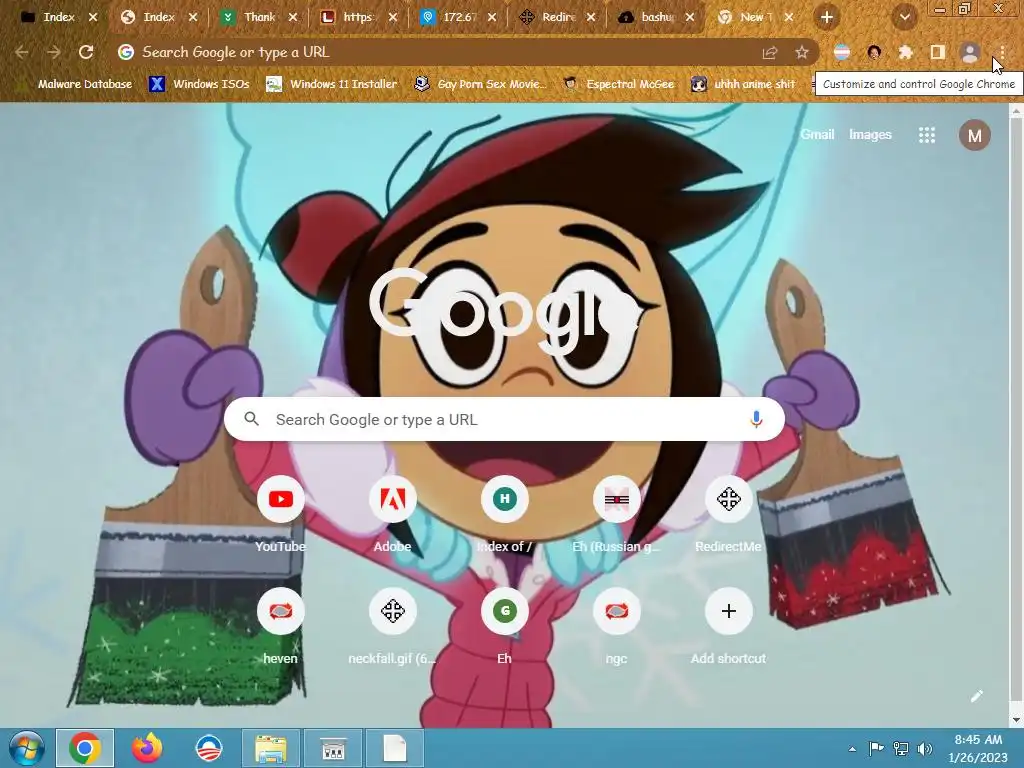Open the Extensions puzzle-piece icon
This screenshot has width=1024, height=768.
(x=905, y=52)
